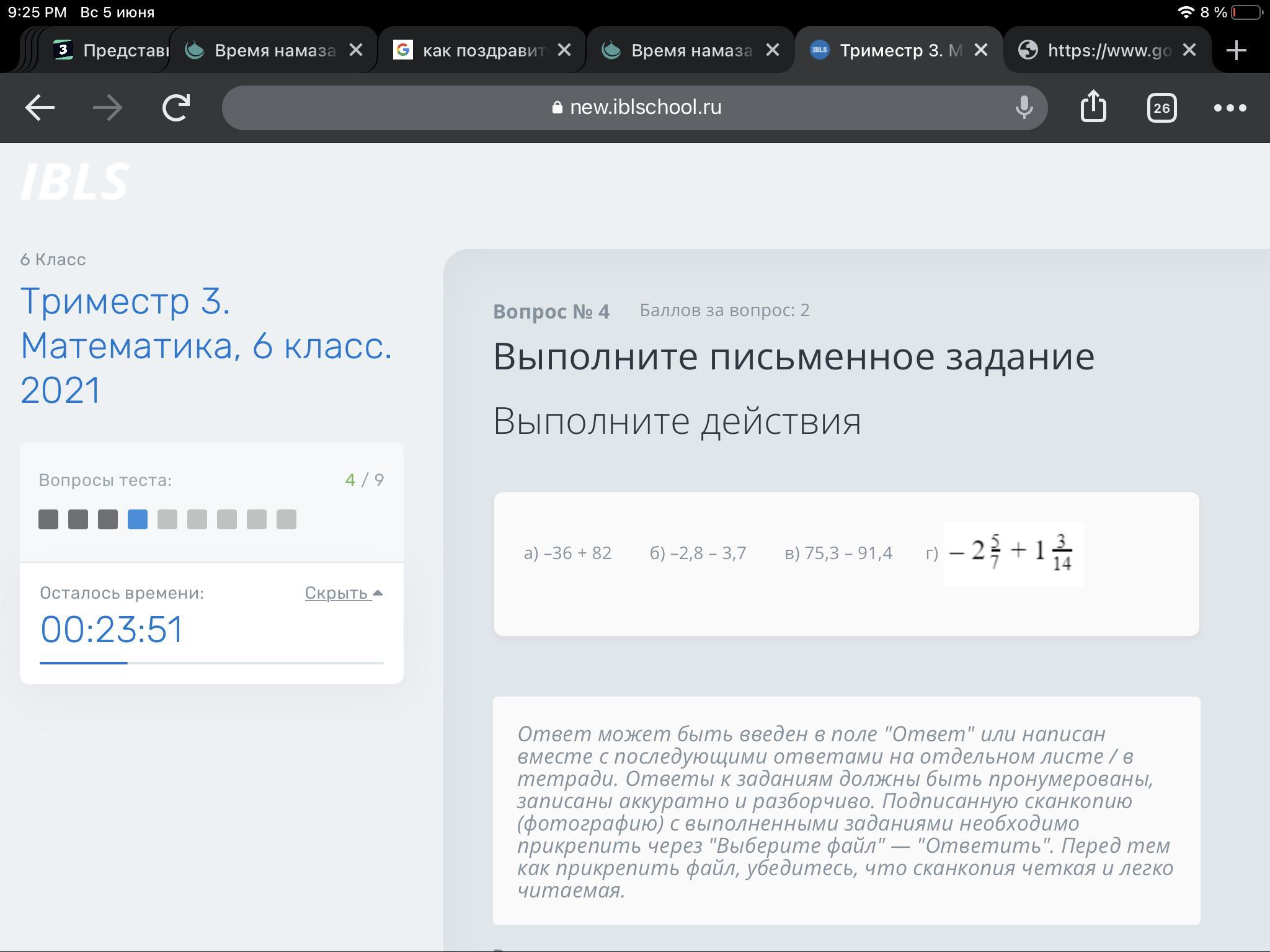Close the Триместр 3 tab
The image size is (1270, 952).
(x=980, y=50)
